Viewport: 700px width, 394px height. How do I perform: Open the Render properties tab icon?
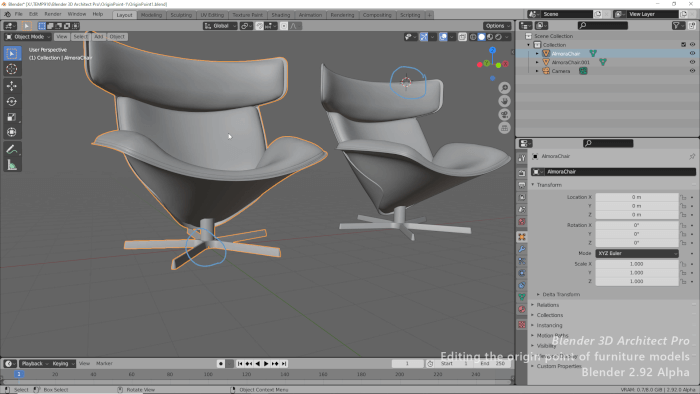[522, 173]
